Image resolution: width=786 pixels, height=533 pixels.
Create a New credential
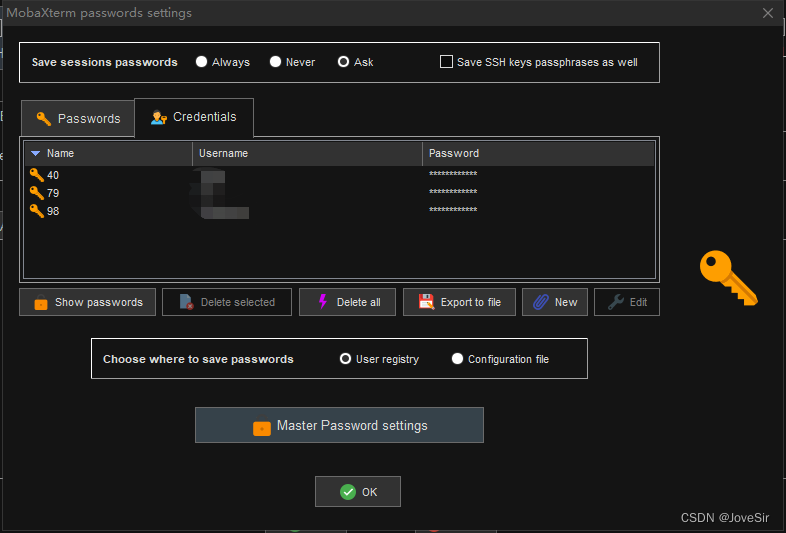click(555, 302)
